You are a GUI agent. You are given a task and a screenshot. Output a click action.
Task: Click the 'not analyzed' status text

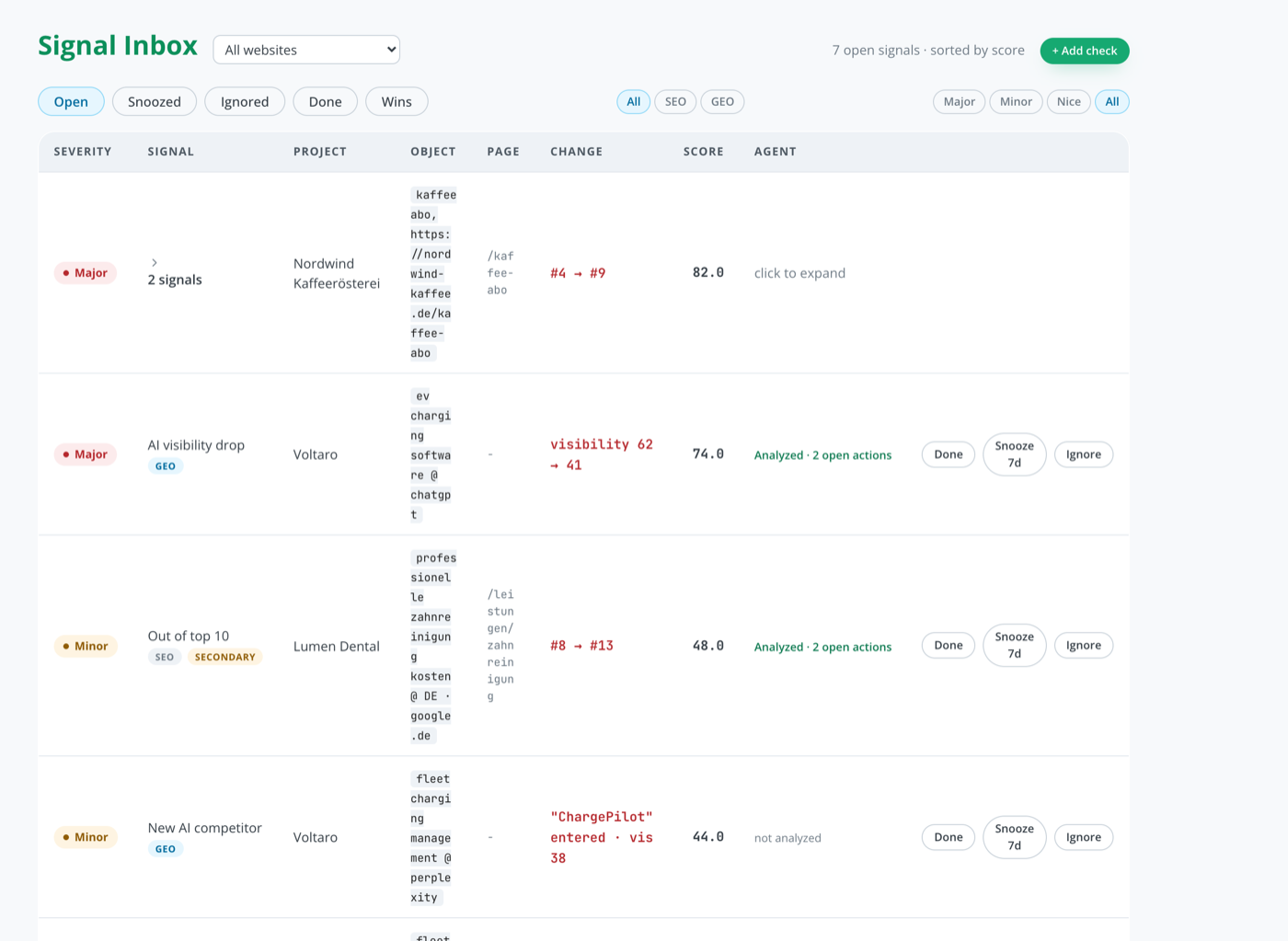point(788,838)
